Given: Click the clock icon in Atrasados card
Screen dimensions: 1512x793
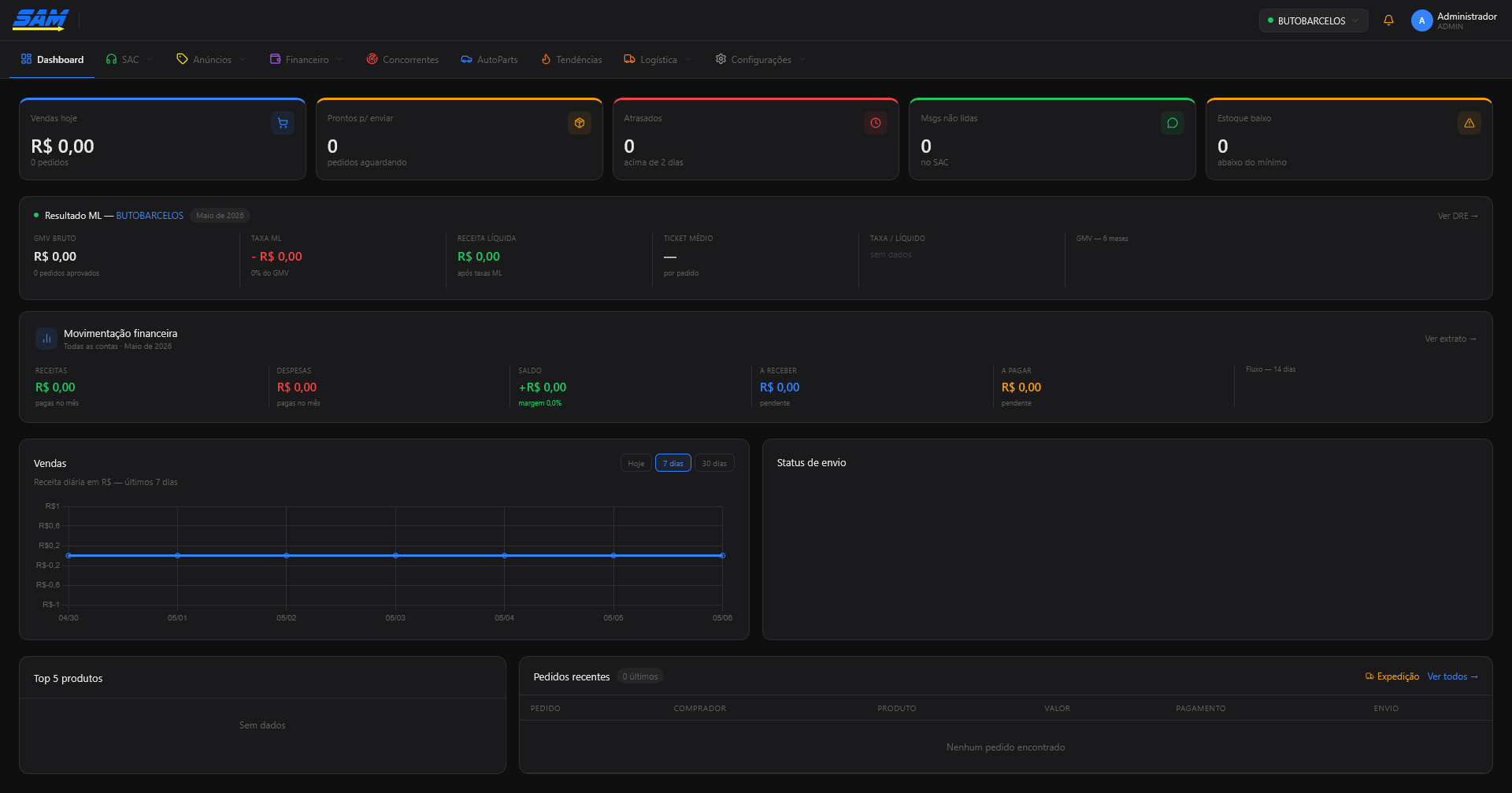Looking at the screenshot, I should tap(876, 123).
